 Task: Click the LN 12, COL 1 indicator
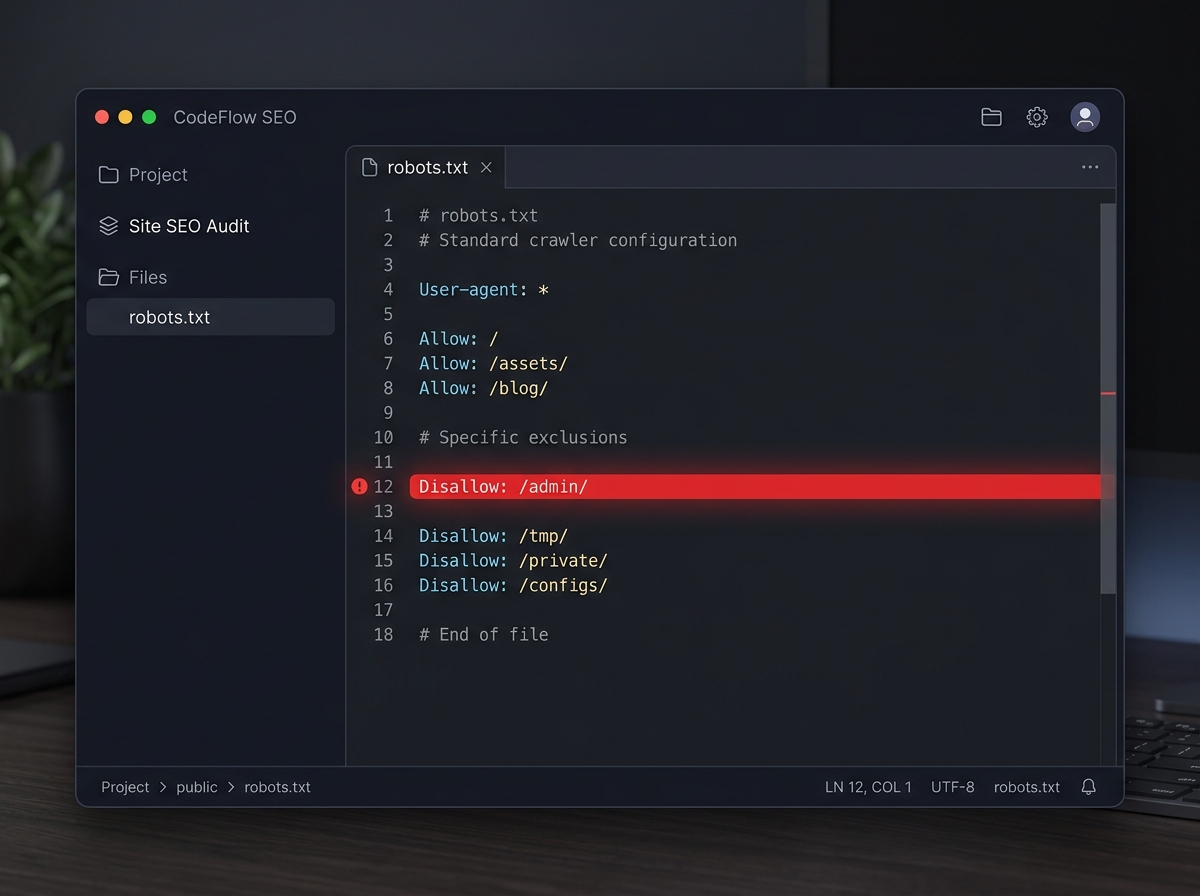pos(868,787)
